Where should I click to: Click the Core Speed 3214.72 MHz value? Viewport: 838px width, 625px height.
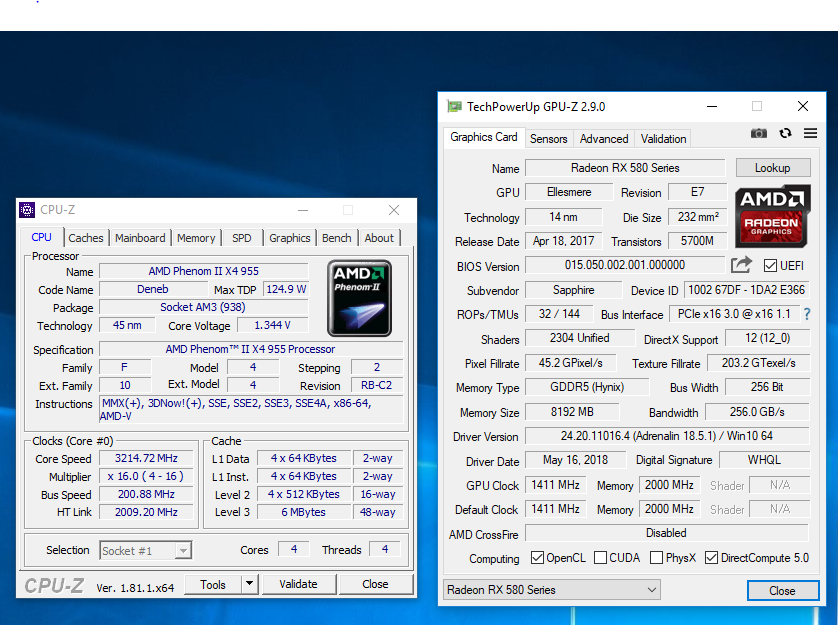click(146, 458)
